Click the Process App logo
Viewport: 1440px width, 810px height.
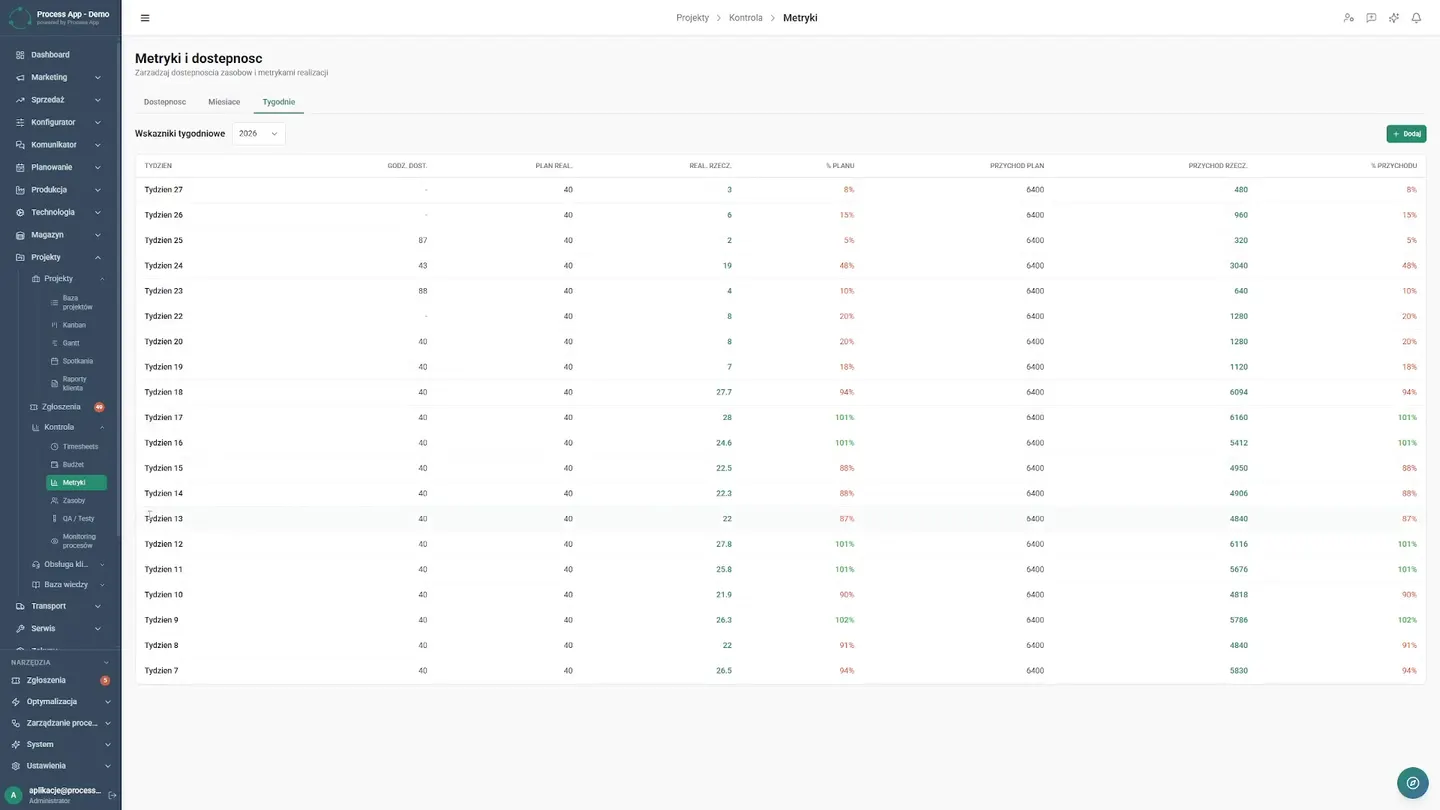[20, 17]
